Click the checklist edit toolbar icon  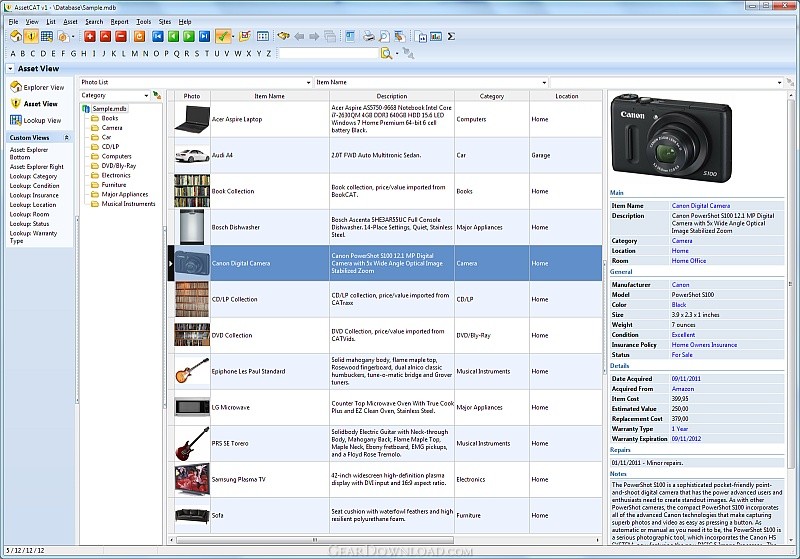(x=245, y=36)
